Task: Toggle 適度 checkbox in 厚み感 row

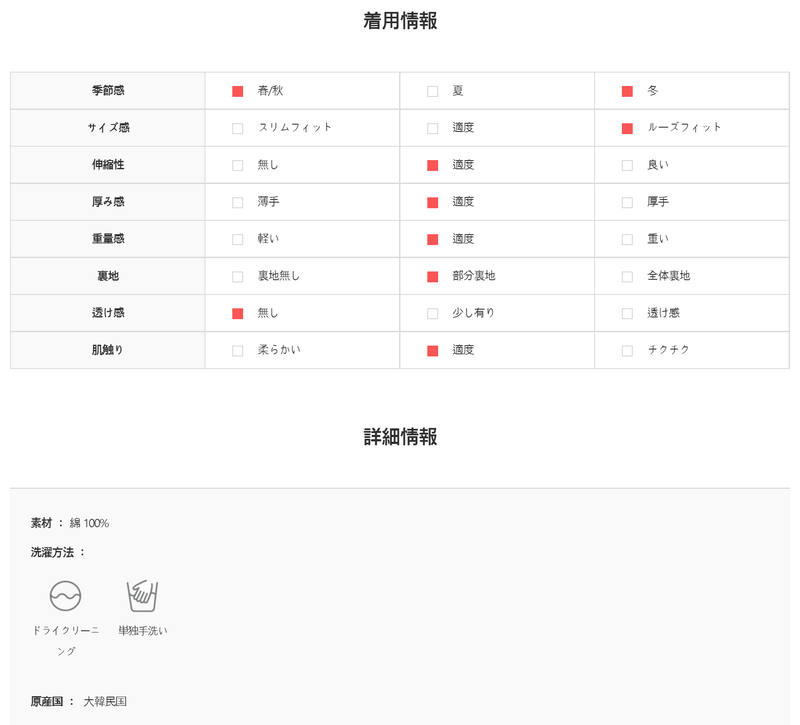Action: (432, 203)
